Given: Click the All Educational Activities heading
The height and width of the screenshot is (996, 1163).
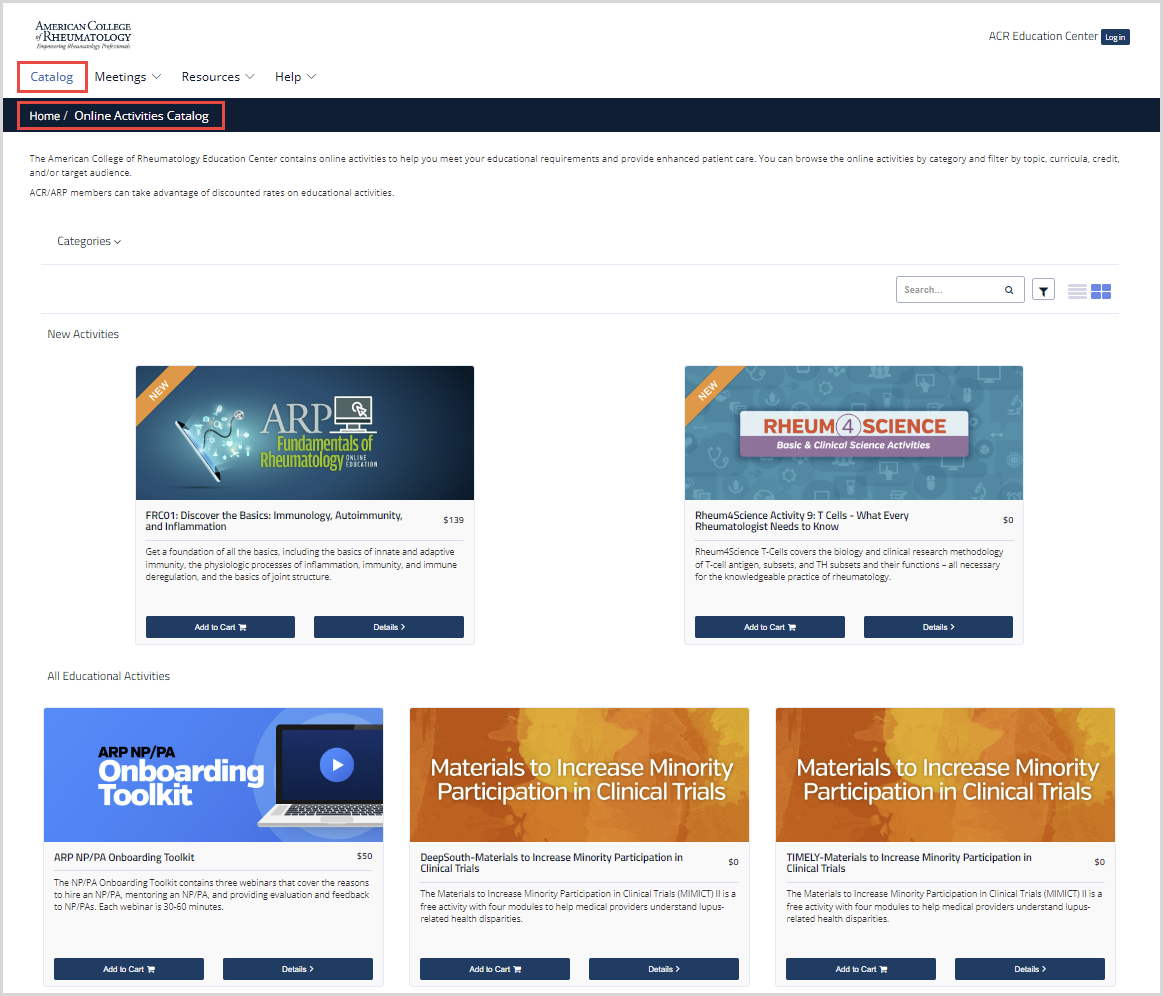Looking at the screenshot, I should click(108, 676).
